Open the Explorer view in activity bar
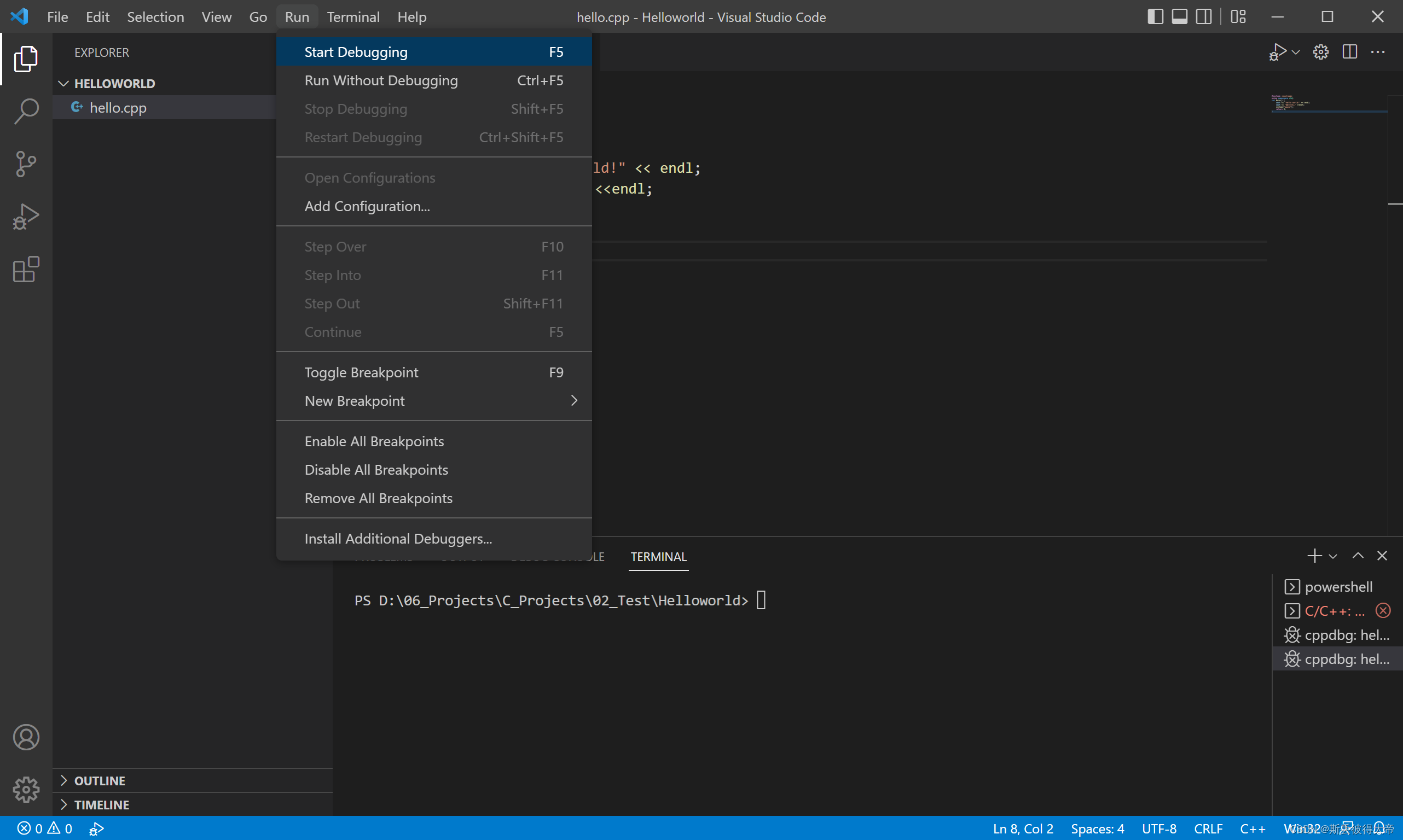1403x840 pixels. click(x=26, y=59)
